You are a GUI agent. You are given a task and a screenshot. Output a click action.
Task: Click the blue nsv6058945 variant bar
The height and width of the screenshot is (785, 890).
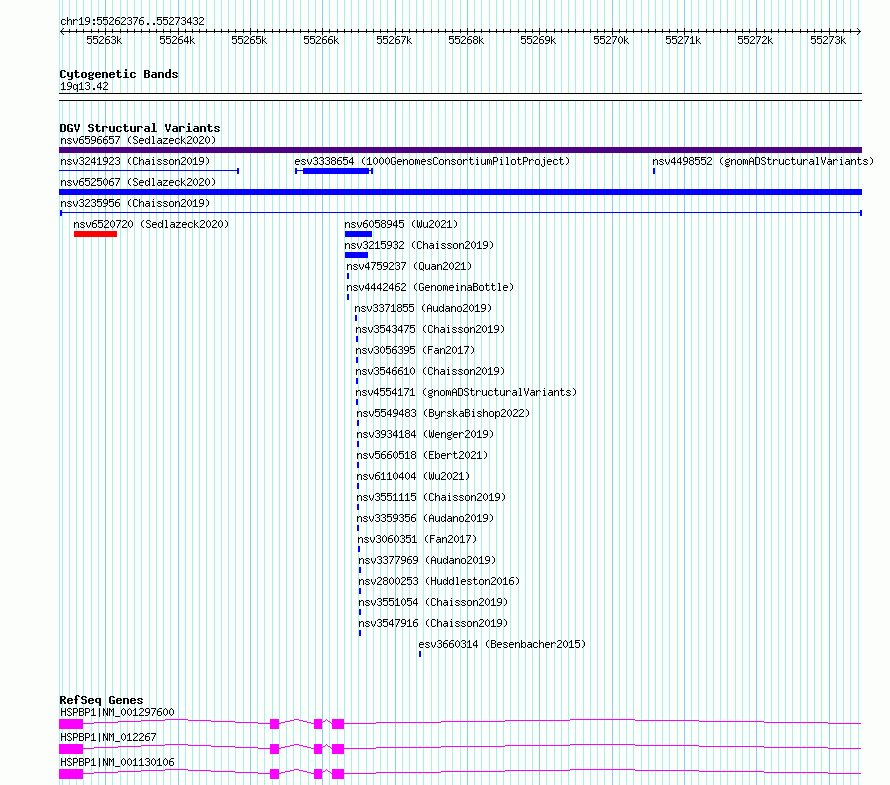[x=358, y=234]
